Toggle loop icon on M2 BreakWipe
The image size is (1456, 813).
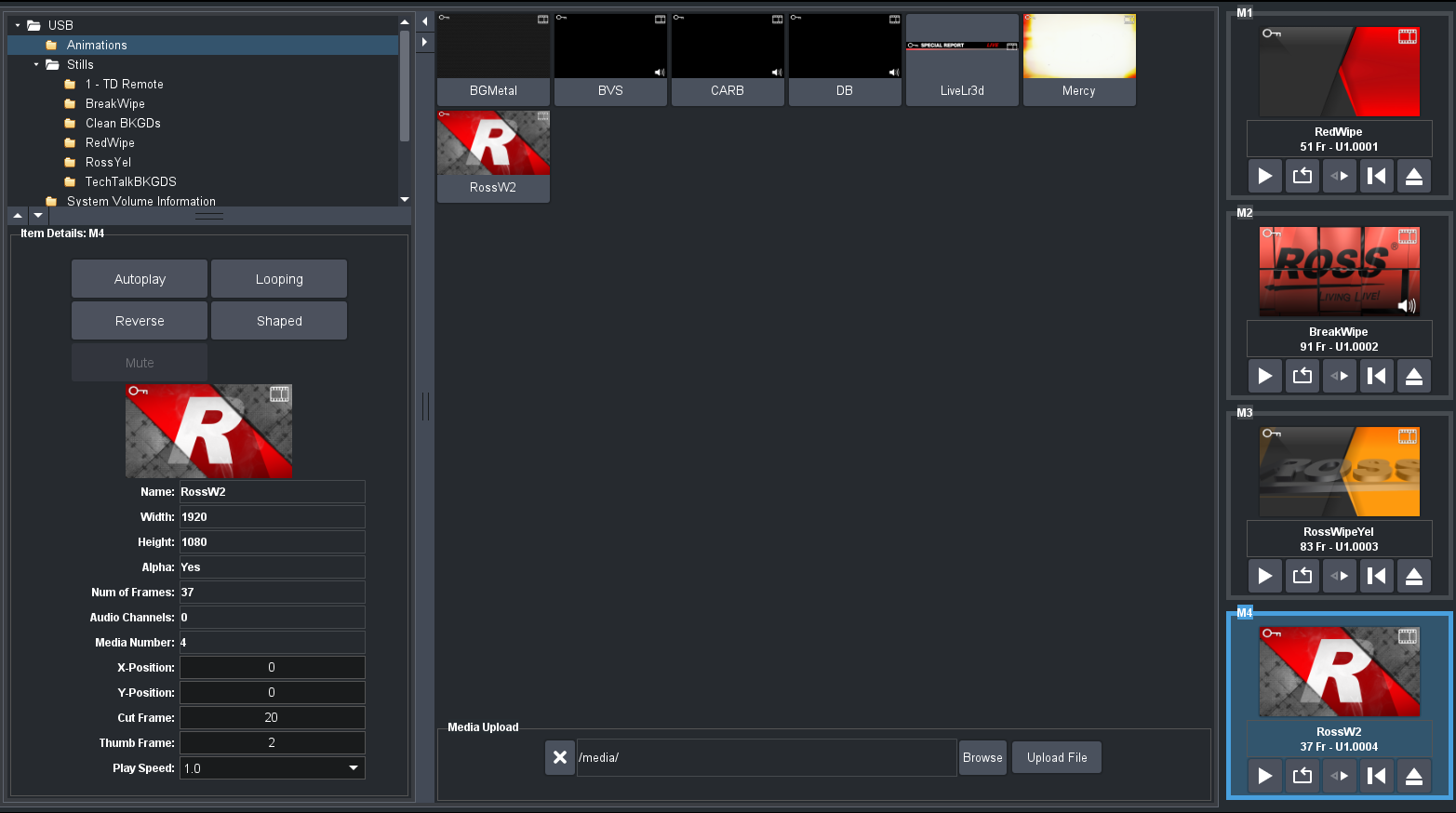1302,376
